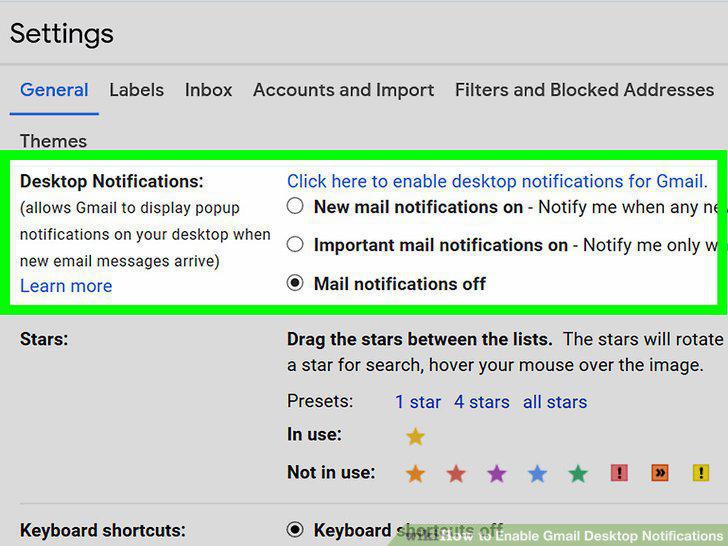The width and height of the screenshot is (728, 546).
Task: Select Important mail notifications on
Action: click(295, 244)
